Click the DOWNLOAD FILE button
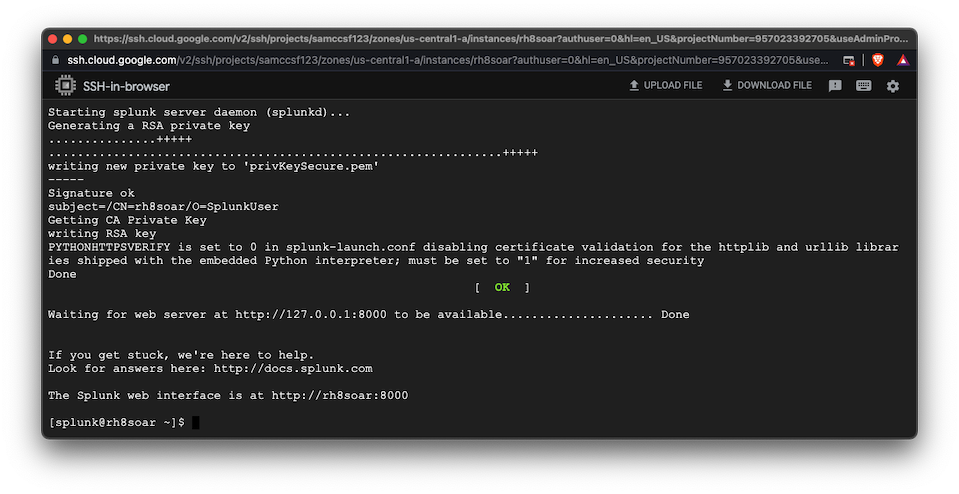This screenshot has height=494, width=959. pyautogui.click(x=767, y=86)
